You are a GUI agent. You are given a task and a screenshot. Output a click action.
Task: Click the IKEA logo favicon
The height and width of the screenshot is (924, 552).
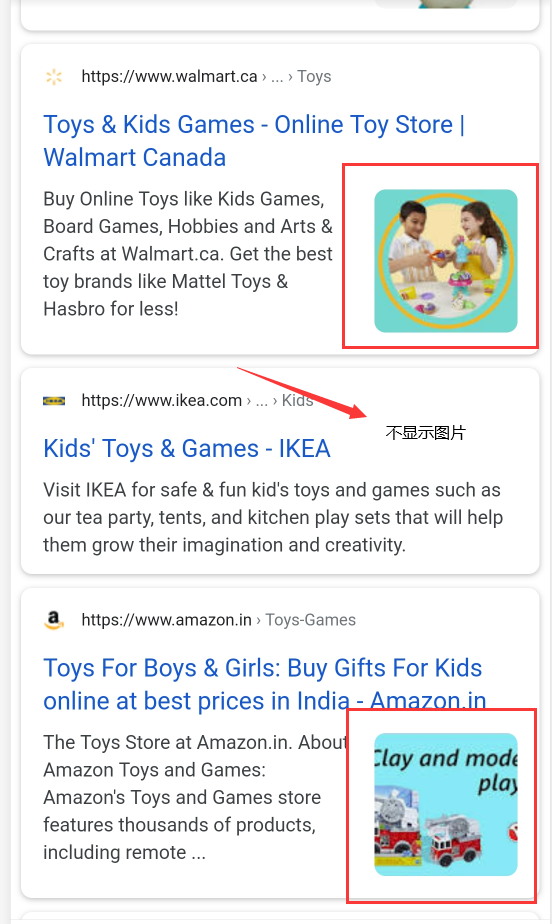click(54, 401)
